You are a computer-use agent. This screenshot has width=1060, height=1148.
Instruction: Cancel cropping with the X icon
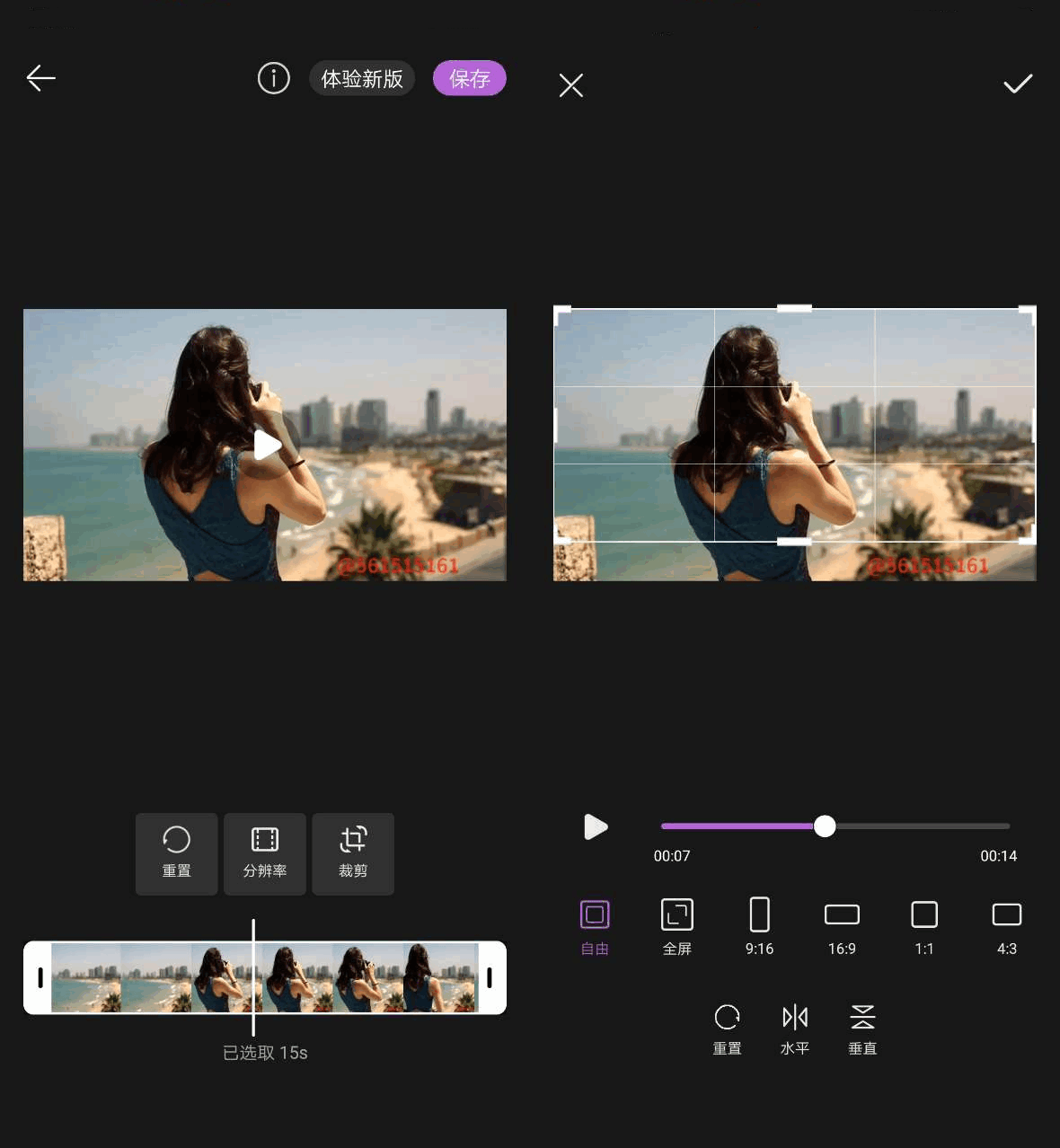click(x=571, y=85)
